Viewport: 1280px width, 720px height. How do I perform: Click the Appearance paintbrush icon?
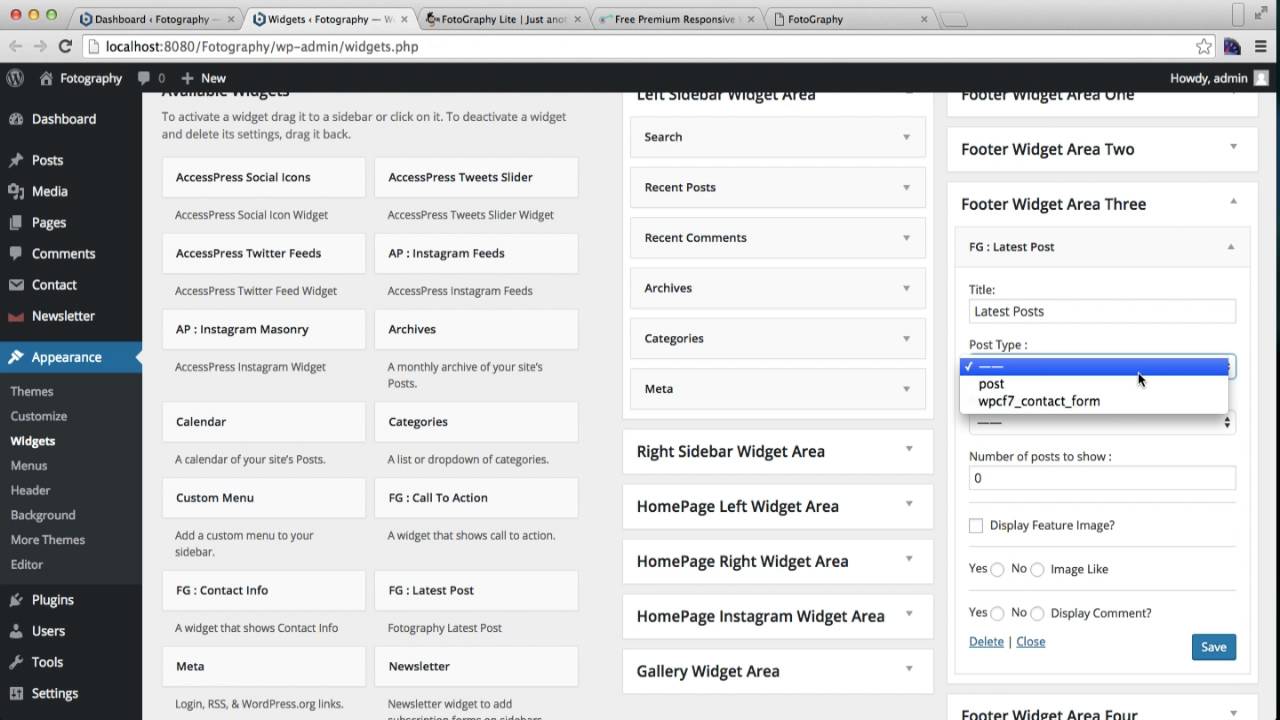pyautogui.click(x=16, y=357)
